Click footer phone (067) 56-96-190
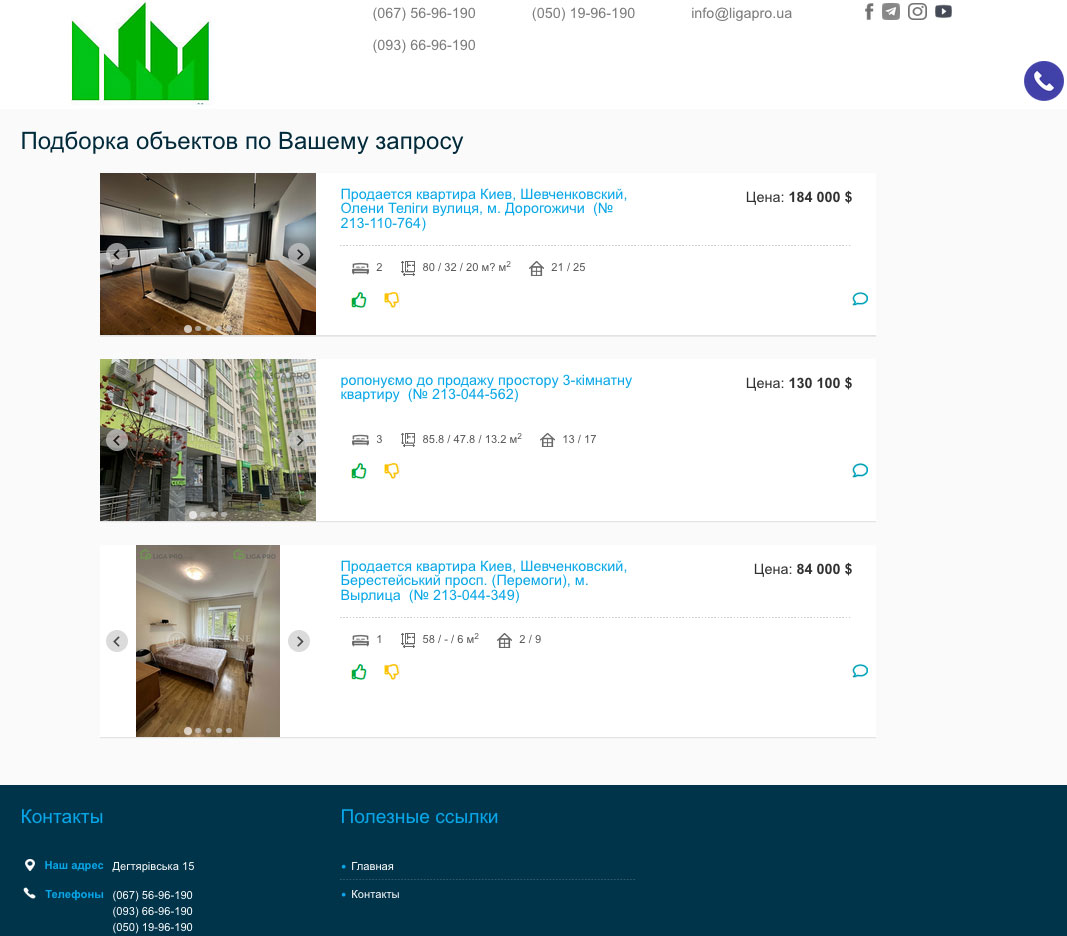The width and height of the screenshot is (1067, 936). [x=152, y=895]
